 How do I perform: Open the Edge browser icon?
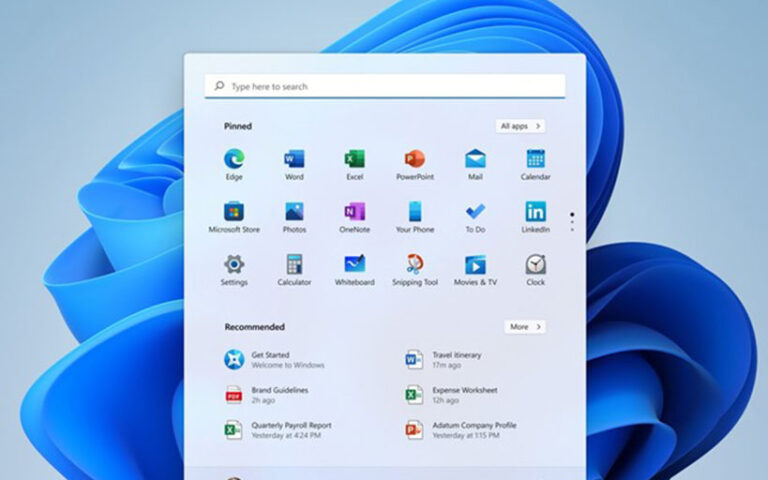point(234,159)
